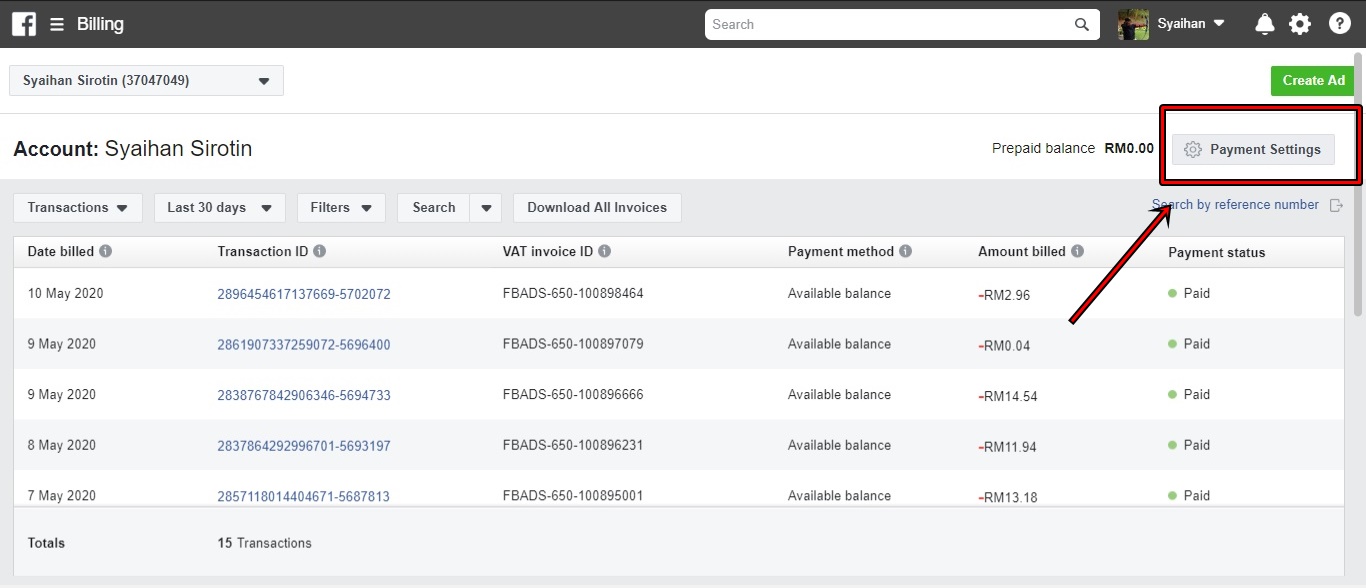Open the notifications bell

coord(1265,24)
